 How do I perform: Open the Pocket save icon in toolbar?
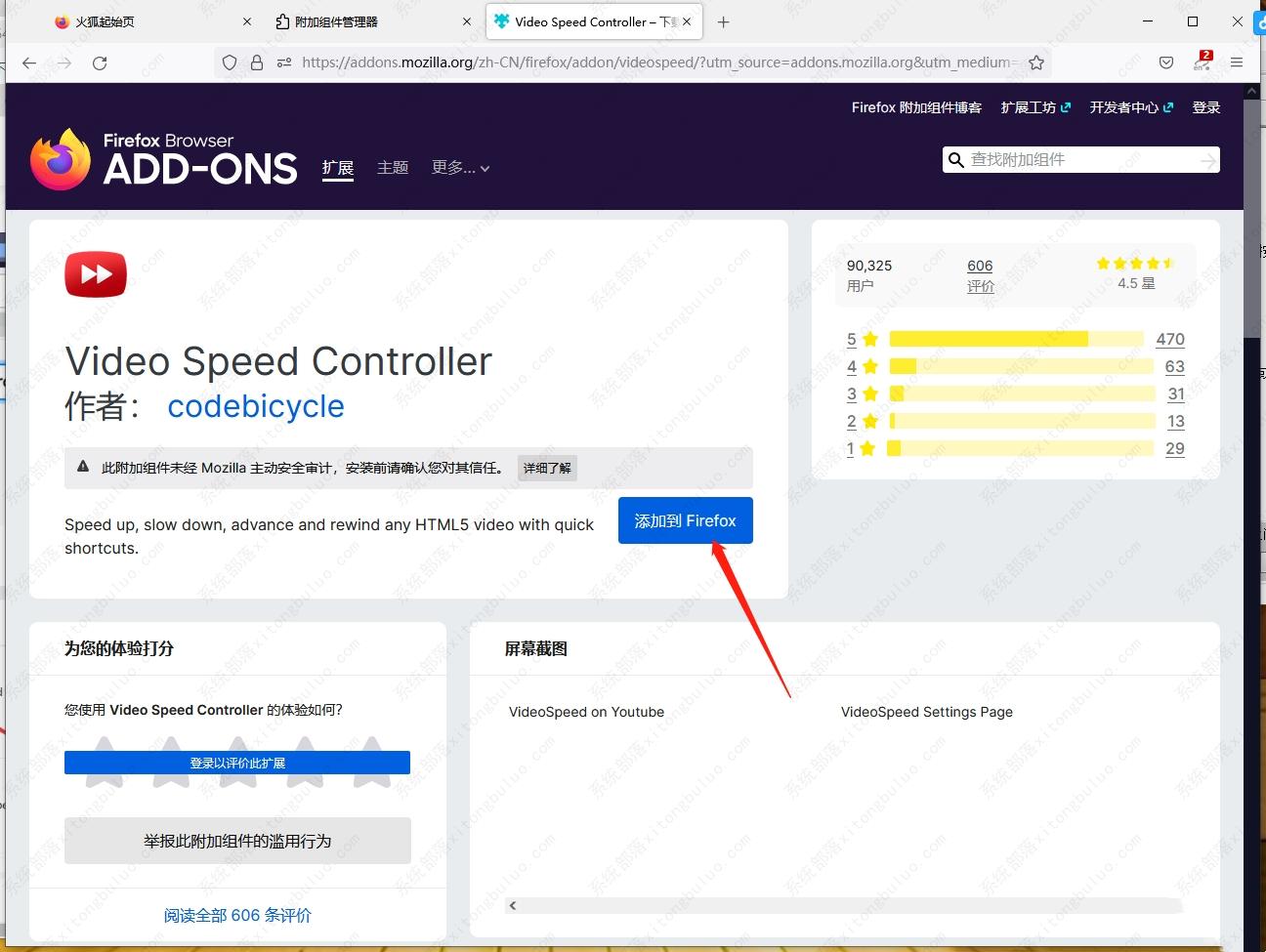point(1166,62)
